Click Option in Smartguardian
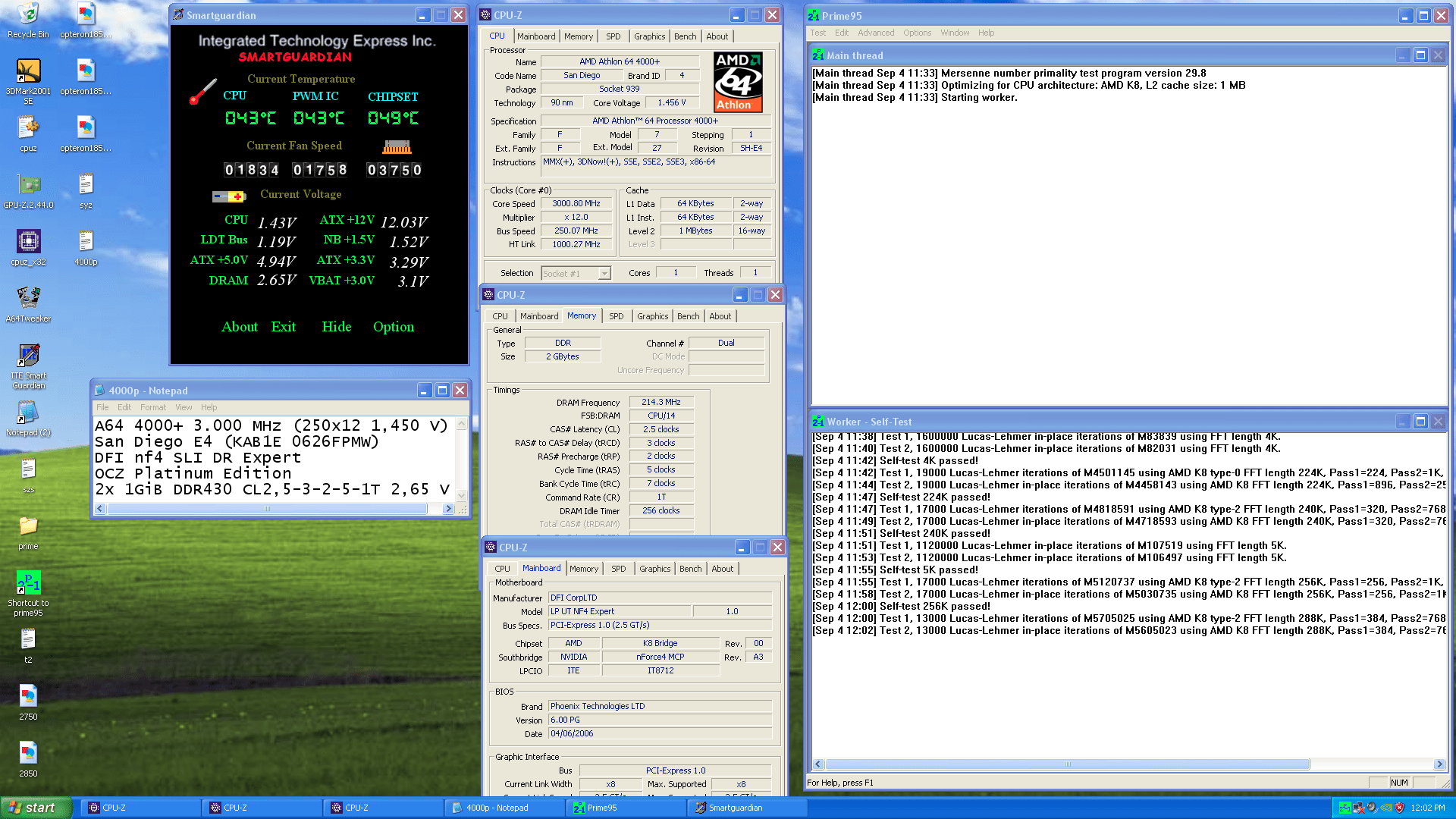 point(394,327)
